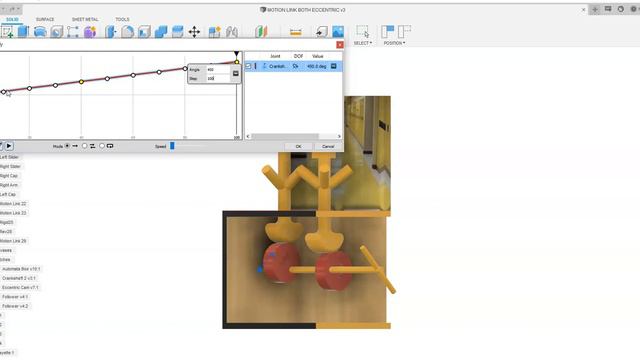Image resolution: width=640 pixels, height=360 pixels.
Task: Open the Create Form purple icon
Action: pyautogui.click(x=90, y=32)
